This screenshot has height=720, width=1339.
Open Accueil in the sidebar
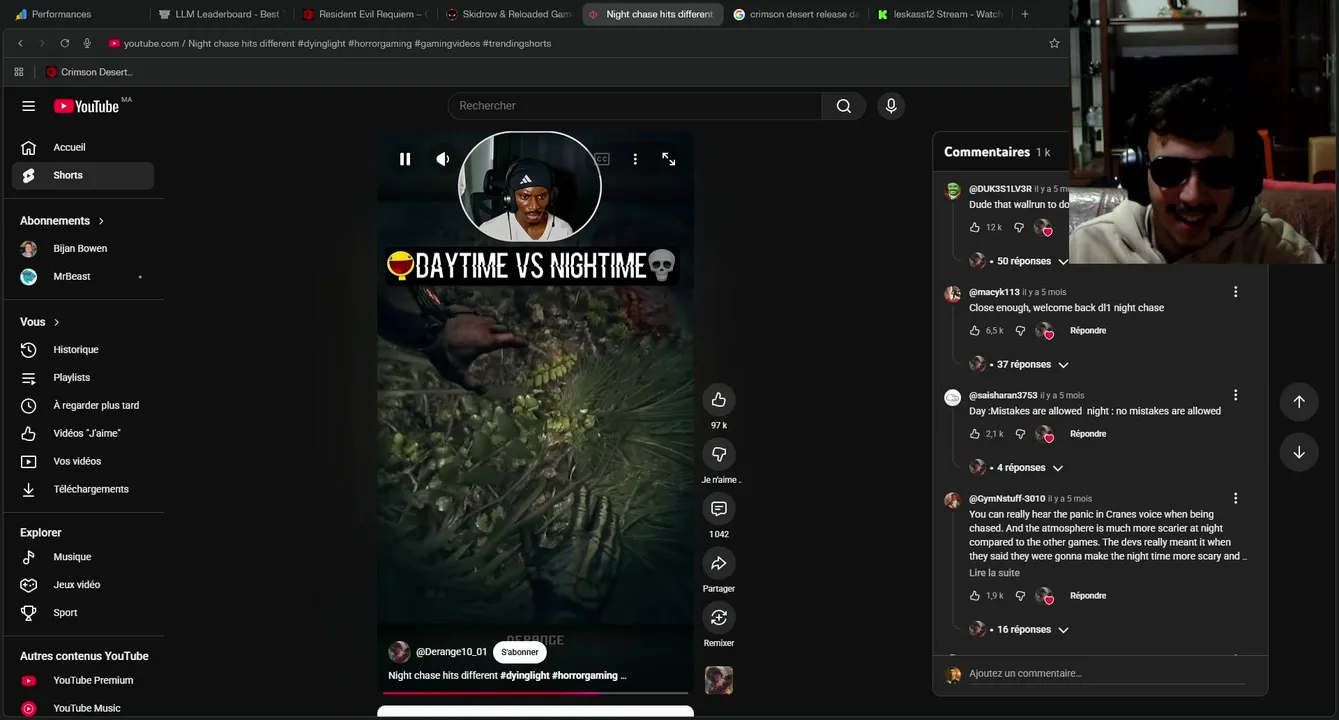click(x=83, y=147)
